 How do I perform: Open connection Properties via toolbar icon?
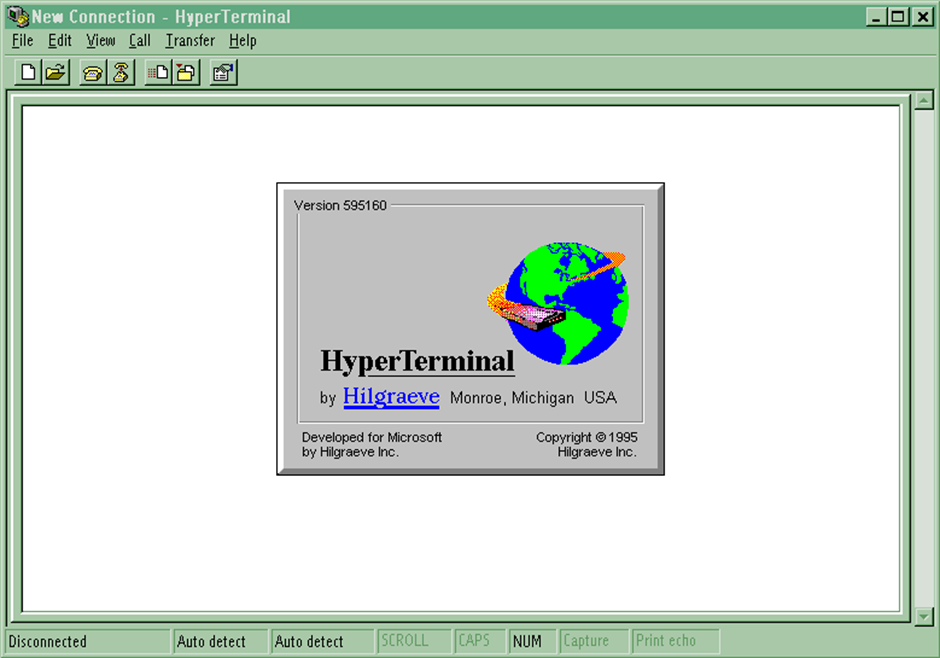pos(222,71)
